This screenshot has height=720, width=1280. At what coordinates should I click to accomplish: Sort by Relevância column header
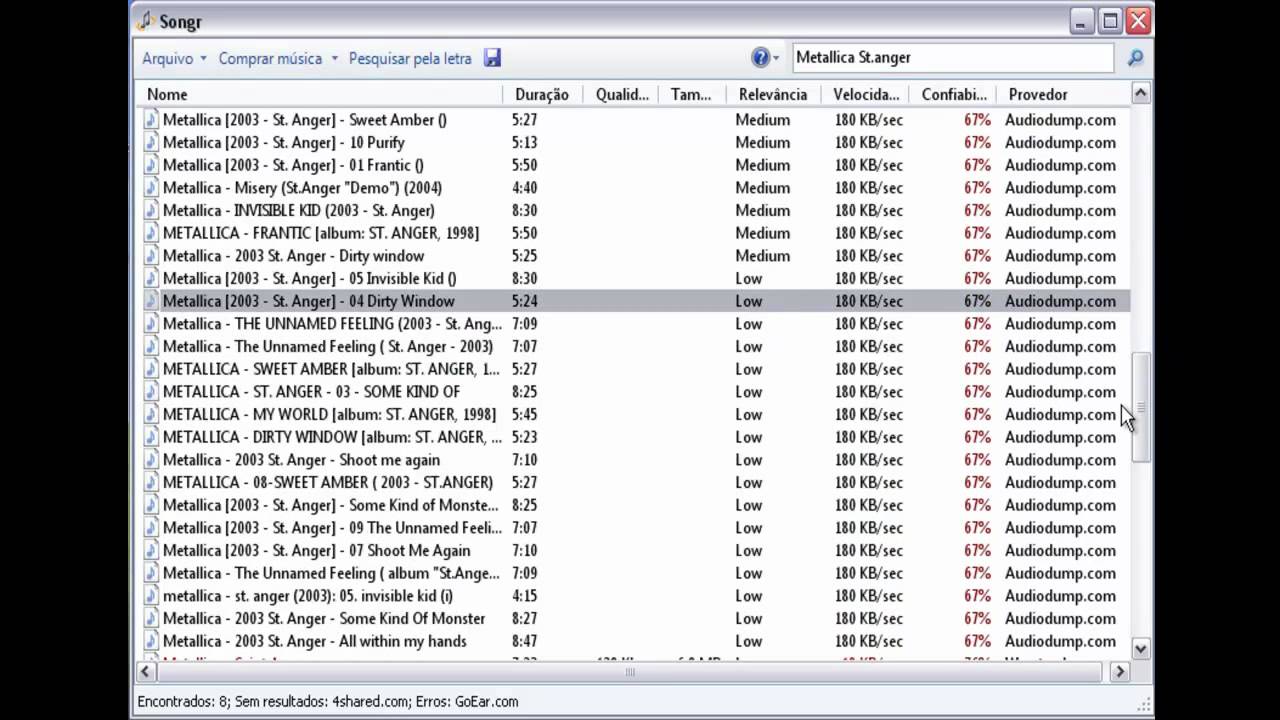[773, 94]
